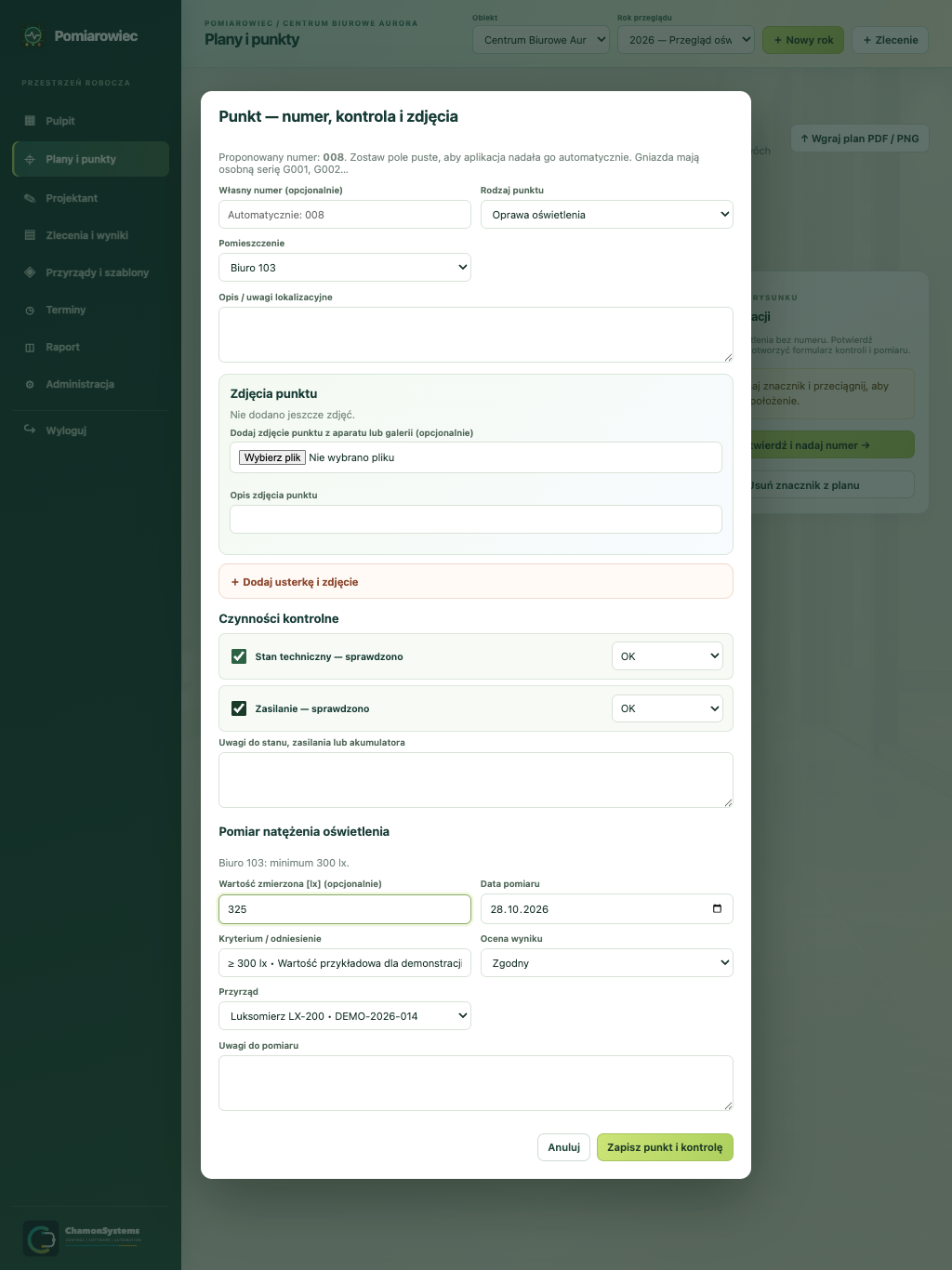The width and height of the screenshot is (952, 1270).
Task: Click the Projektant pencil icon
Action: pos(30,198)
